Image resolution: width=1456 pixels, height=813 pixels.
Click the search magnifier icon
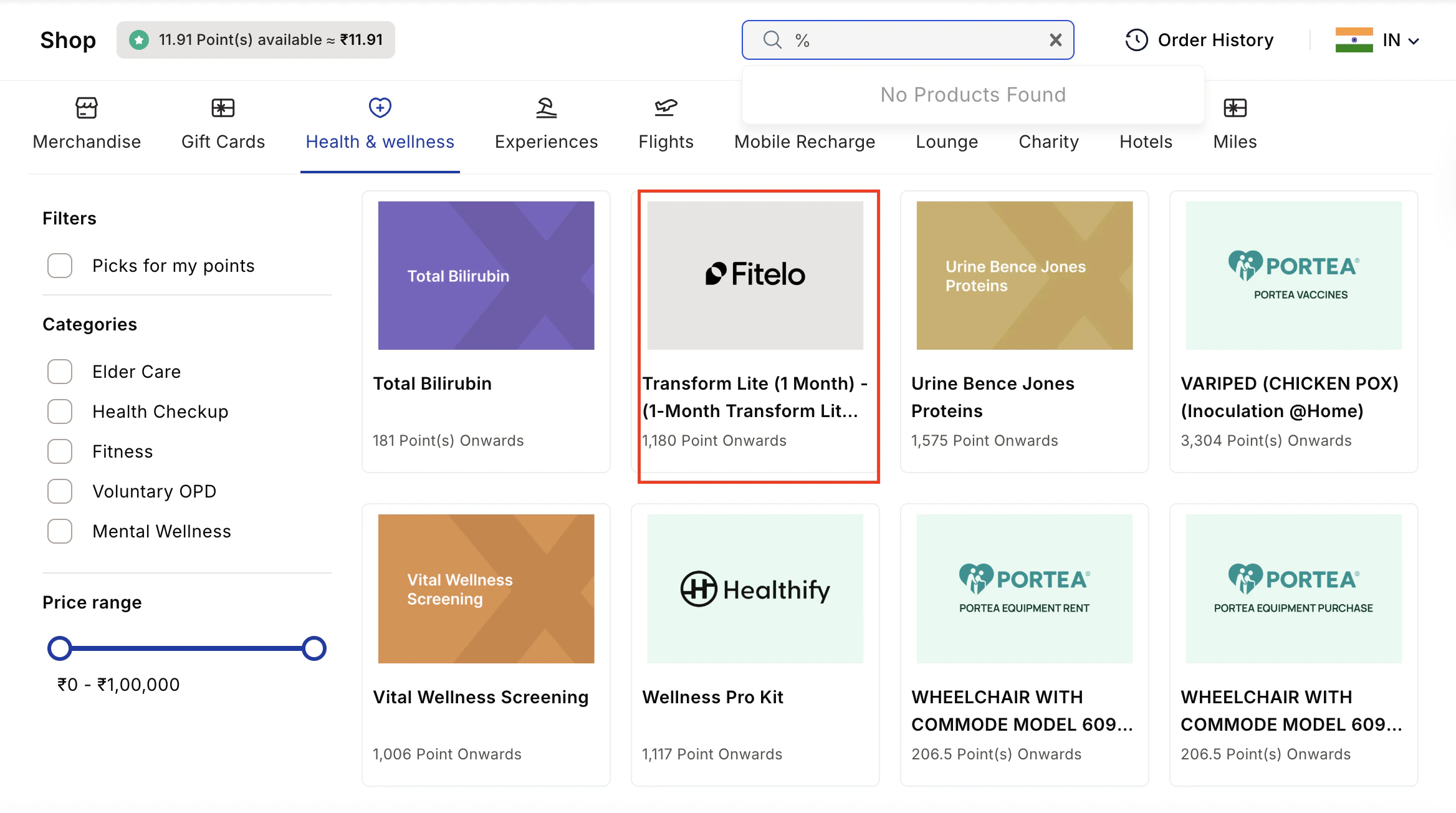[772, 40]
